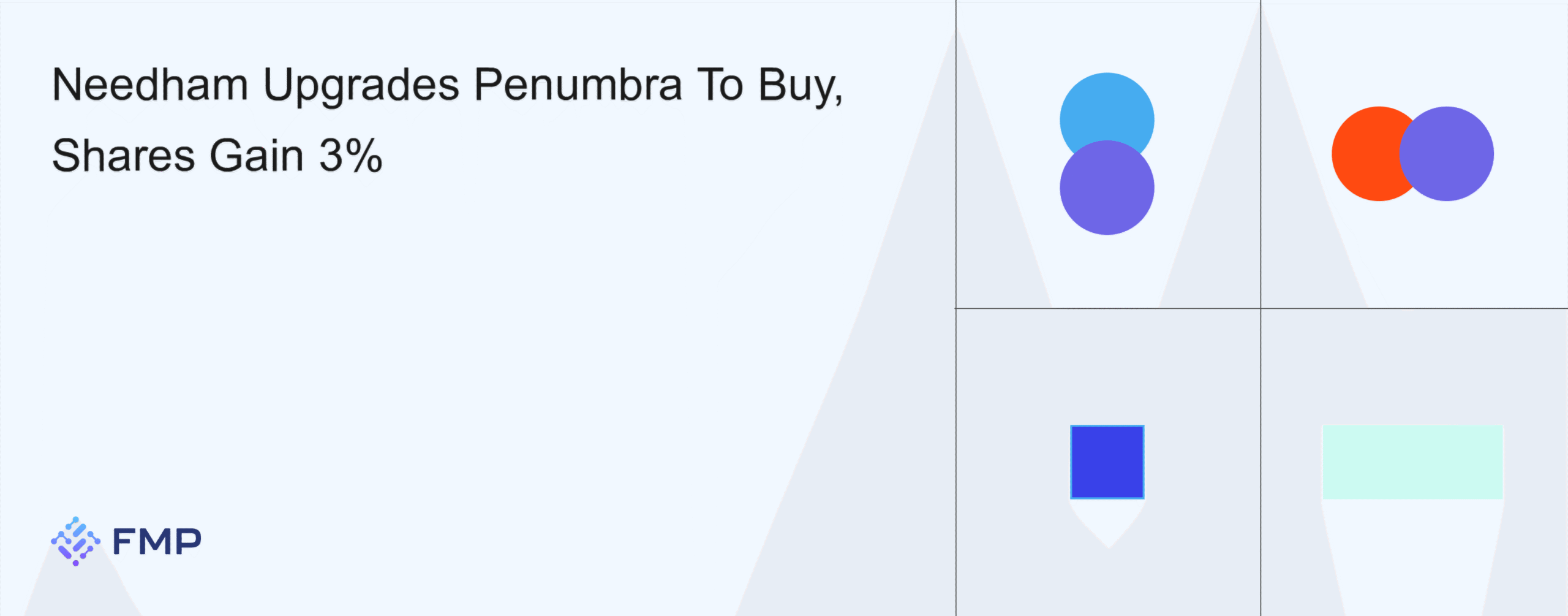Image resolution: width=1568 pixels, height=616 pixels.
Task: Click the word Buy in the headline
Action: point(796,86)
